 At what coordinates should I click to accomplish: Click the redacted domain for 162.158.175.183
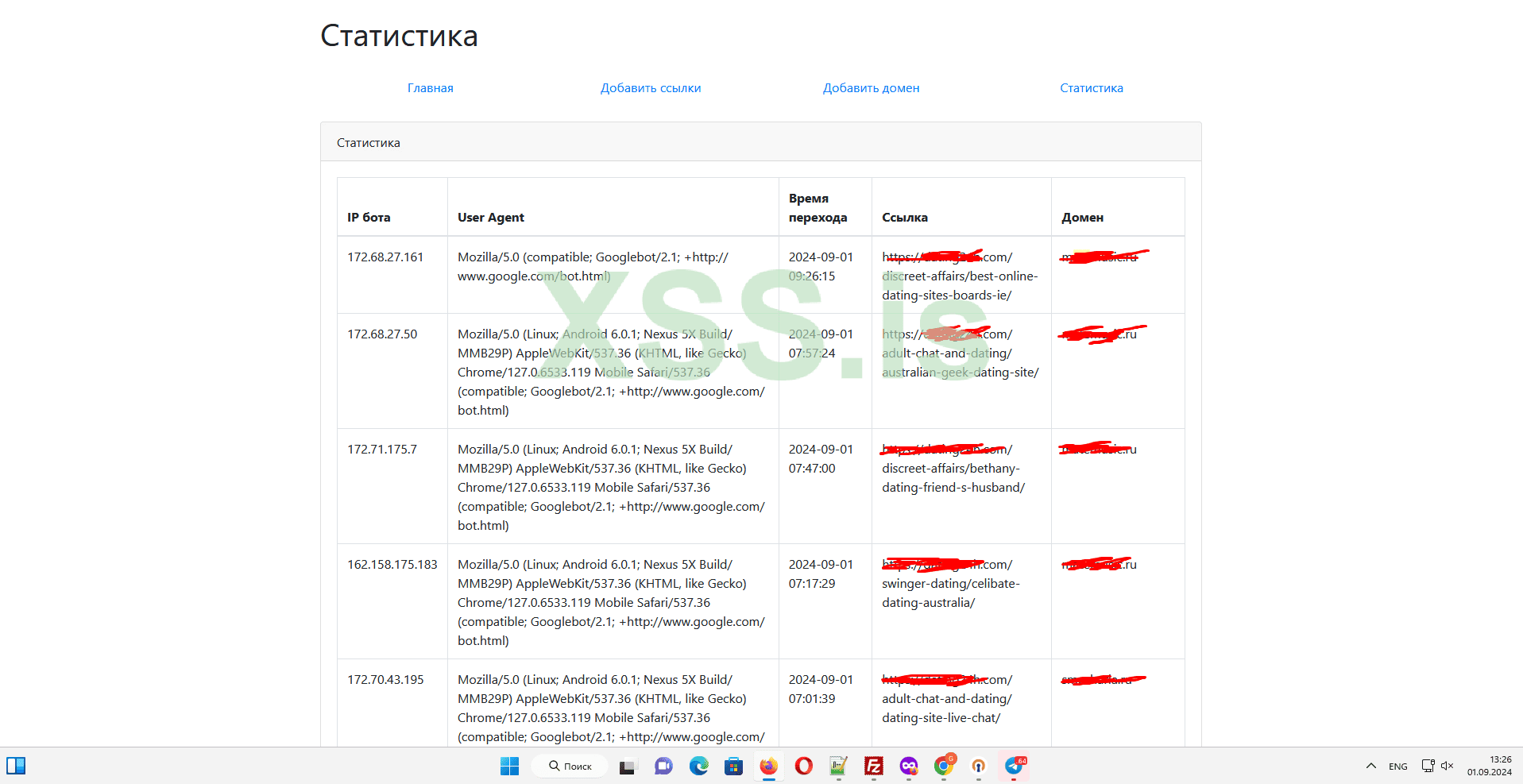tap(1099, 565)
